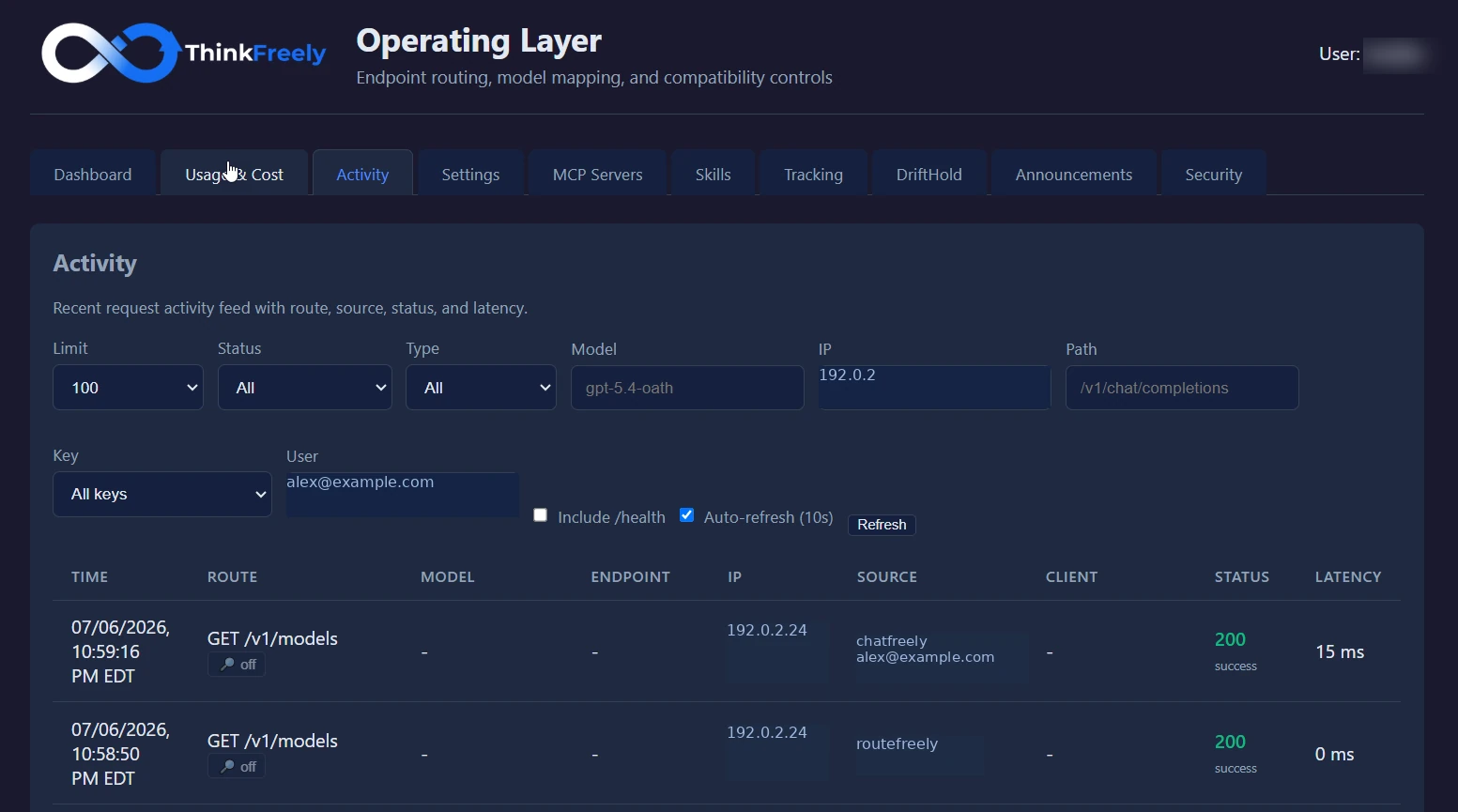
Task: Click the ThinkFreely infinity logo
Action: point(111,53)
